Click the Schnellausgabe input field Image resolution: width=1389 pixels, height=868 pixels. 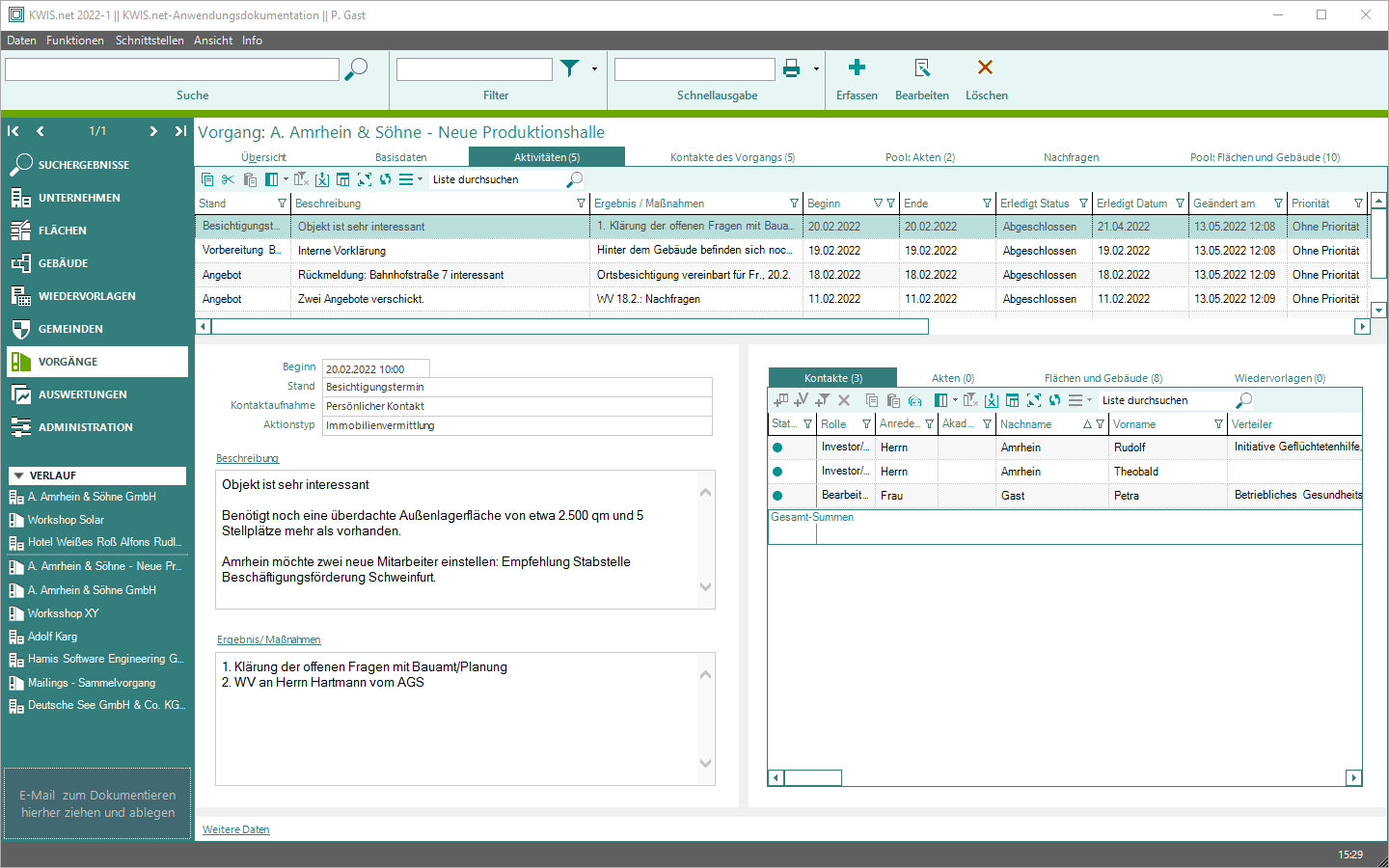click(694, 69)
